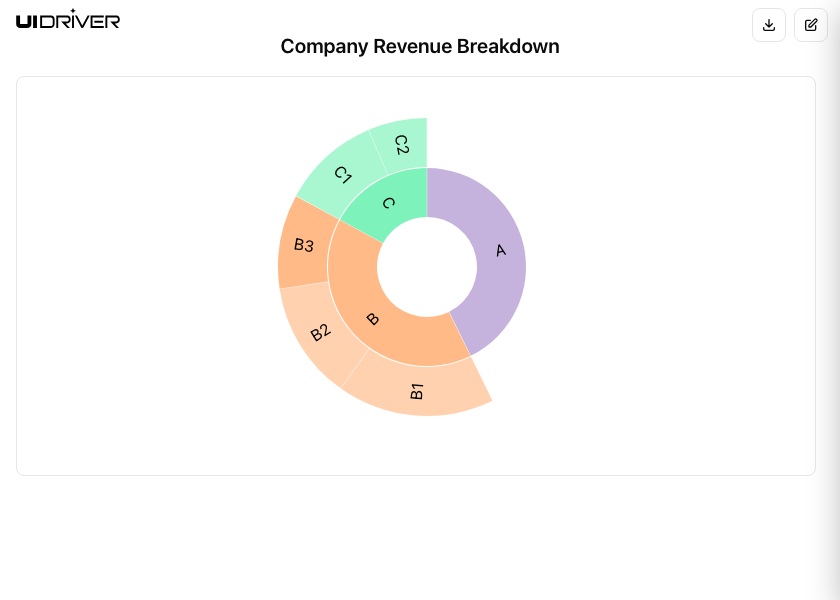The height and width of the screenshot is (600, 840).
Task: Click the C2 text label
Action: pos(402,144)
